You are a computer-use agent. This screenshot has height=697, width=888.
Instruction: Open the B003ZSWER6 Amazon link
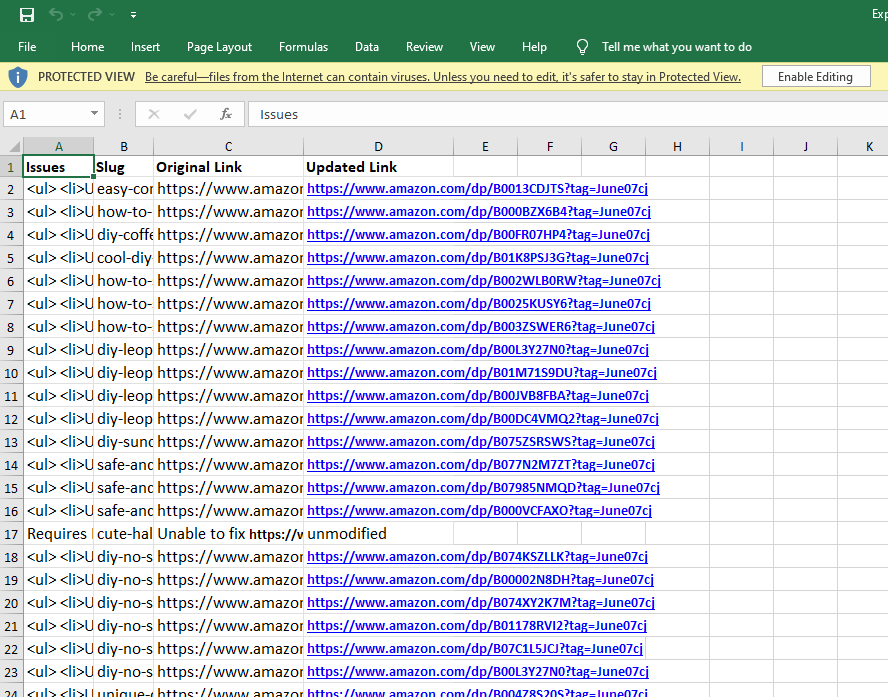point(481,327)
